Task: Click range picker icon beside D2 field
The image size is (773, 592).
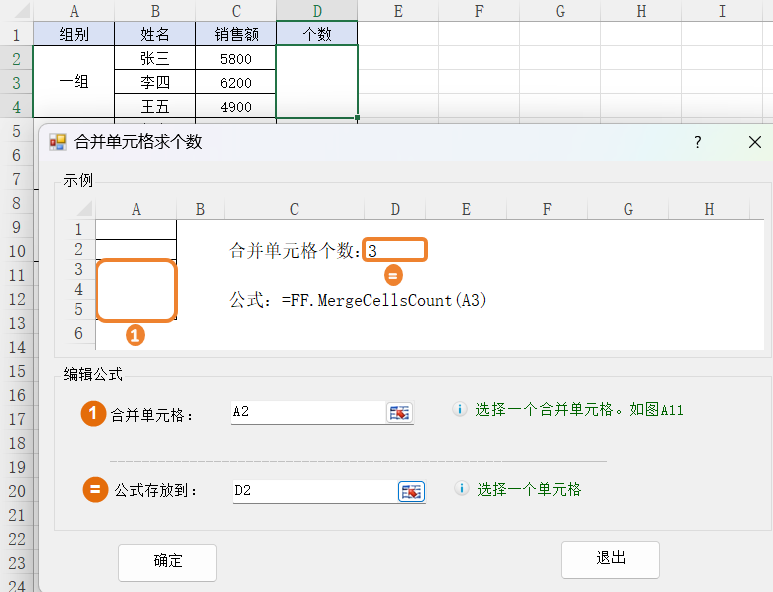Action: coord(411,491)
